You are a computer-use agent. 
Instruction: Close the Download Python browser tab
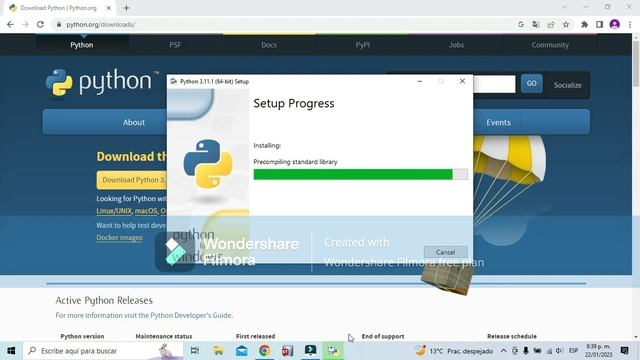pyautogui.click(x=109, y=8)
